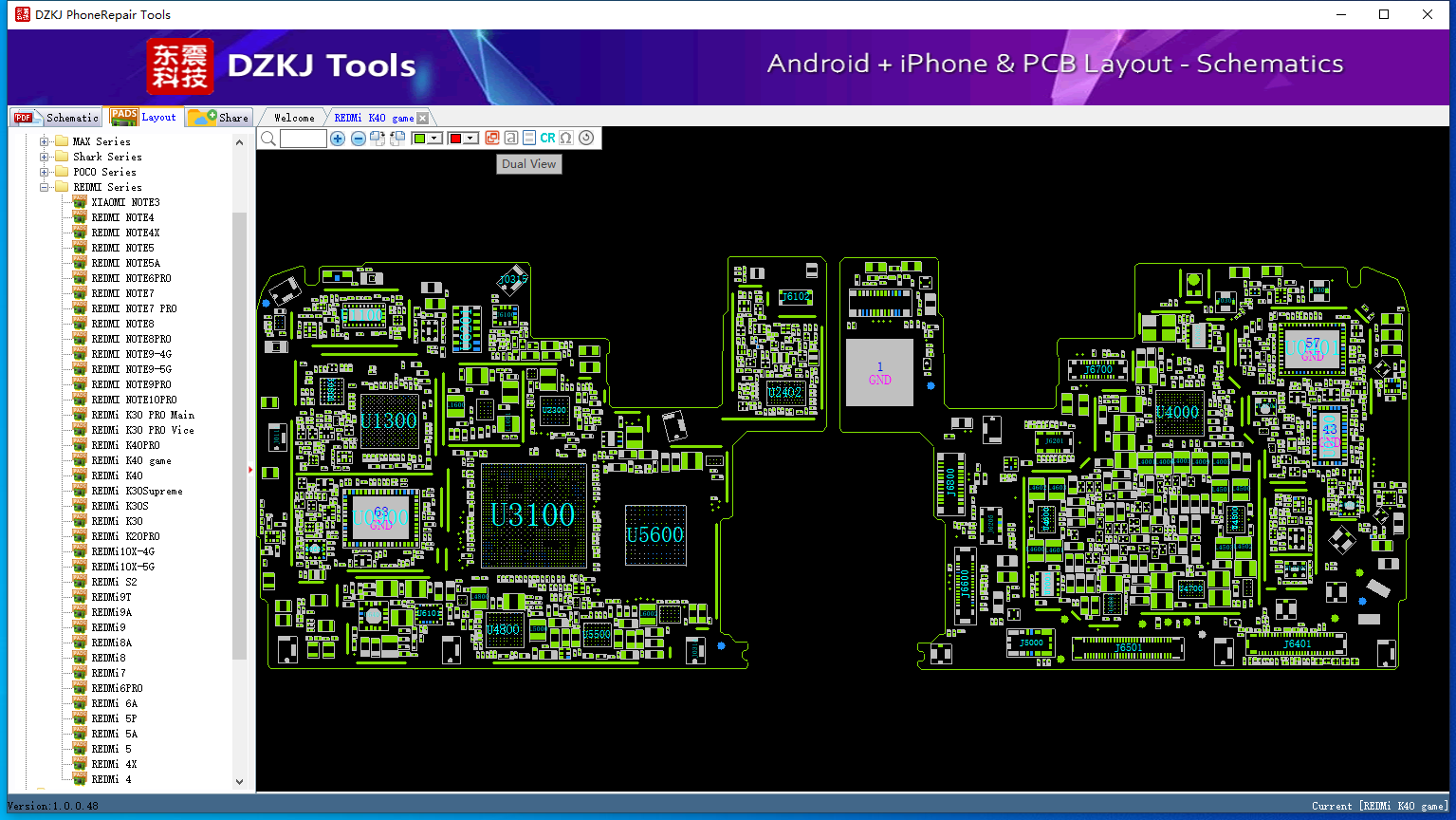1456x820 pixels.
Task: Select the REDMi K40 game document tab
Action: 374,118
